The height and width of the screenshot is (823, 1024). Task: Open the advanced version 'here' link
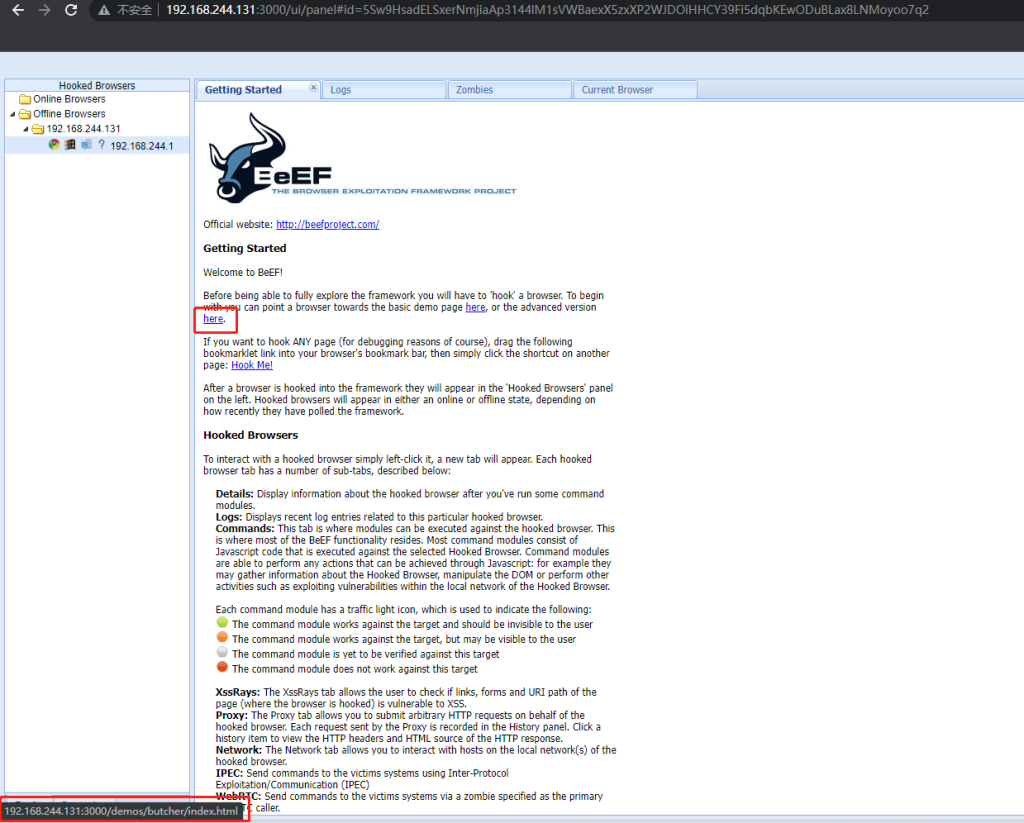click(213, 319)
